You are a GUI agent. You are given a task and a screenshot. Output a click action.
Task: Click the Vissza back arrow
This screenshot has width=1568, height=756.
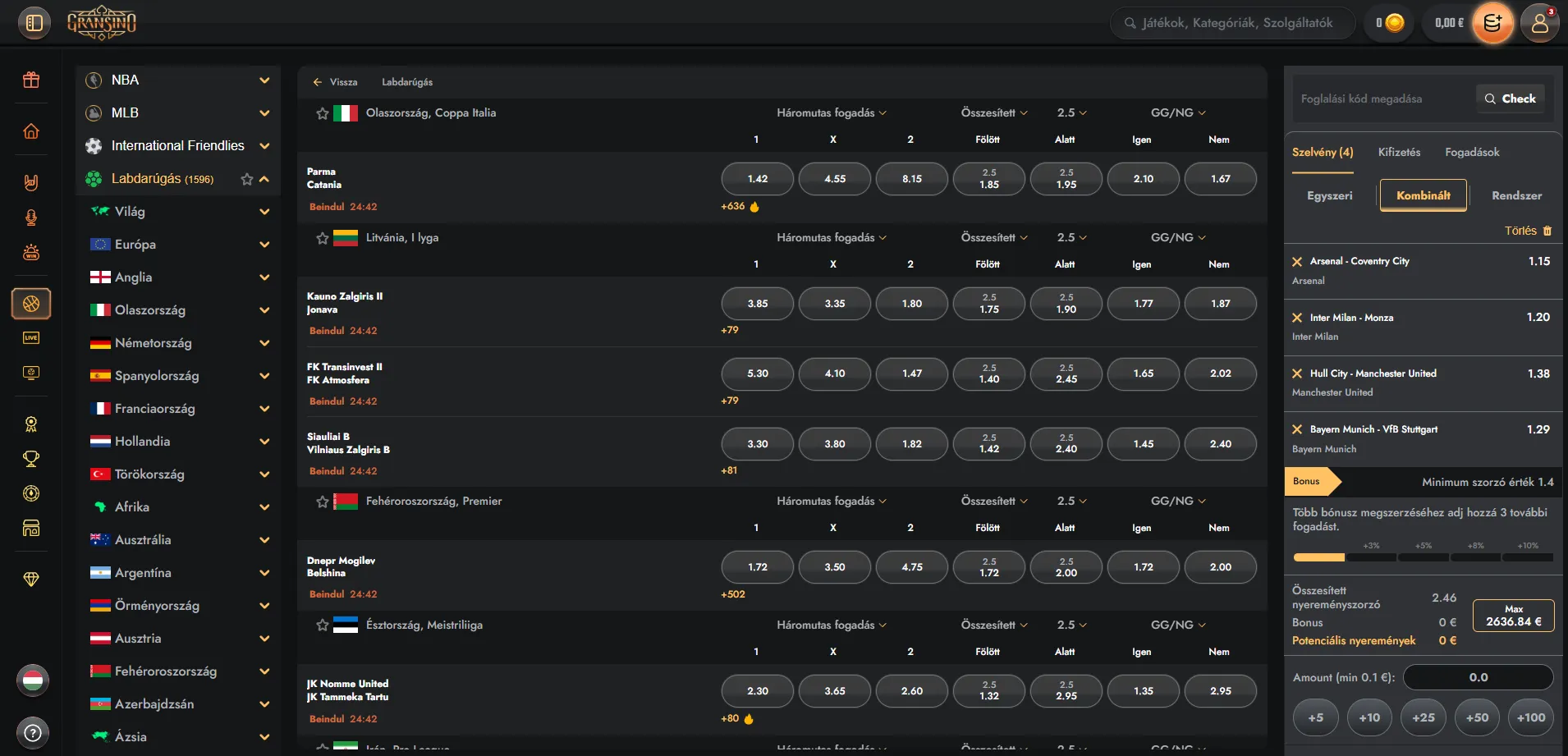pos(317,82)
